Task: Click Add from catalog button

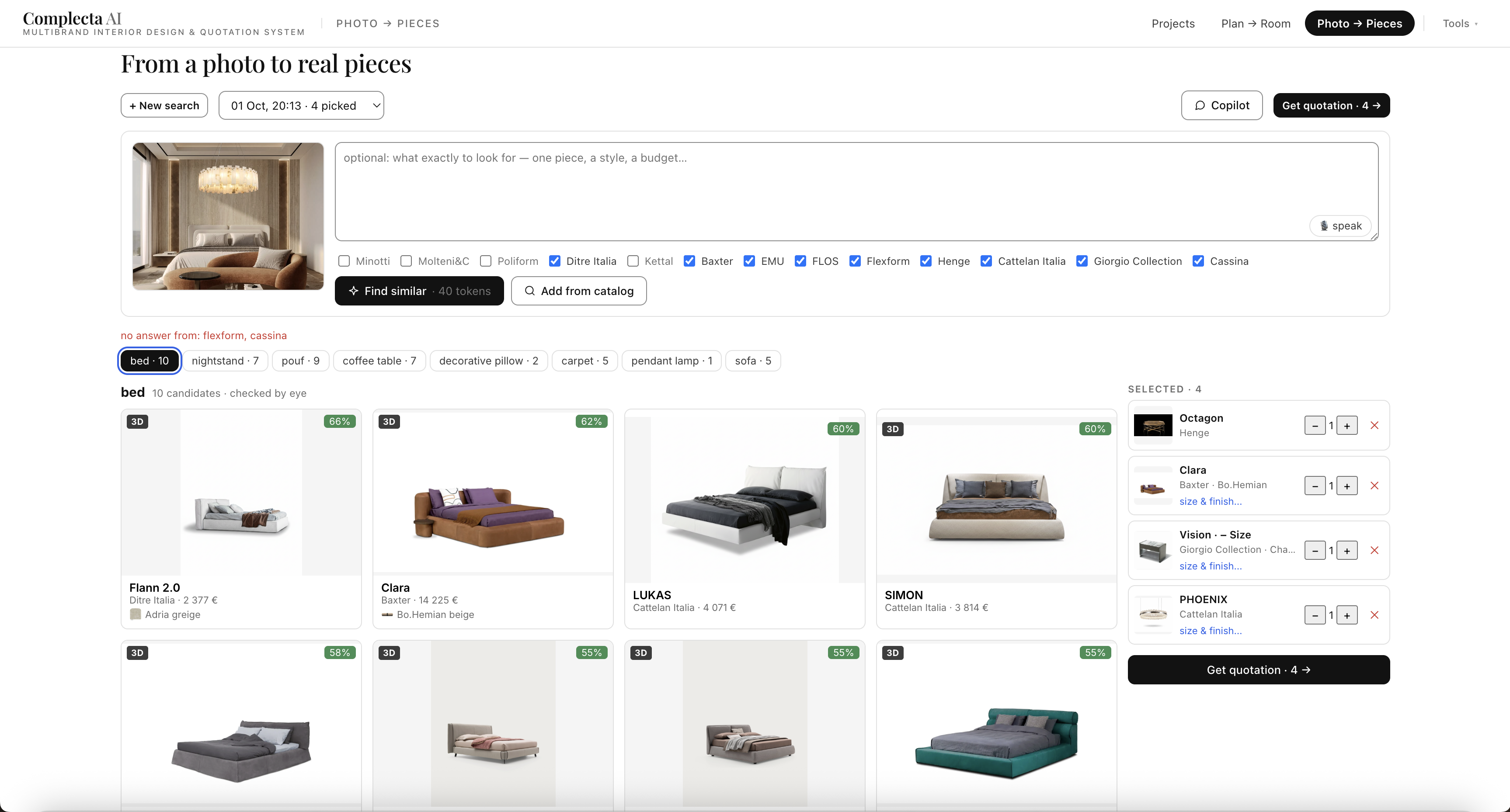Action: [x=578, y=291]
